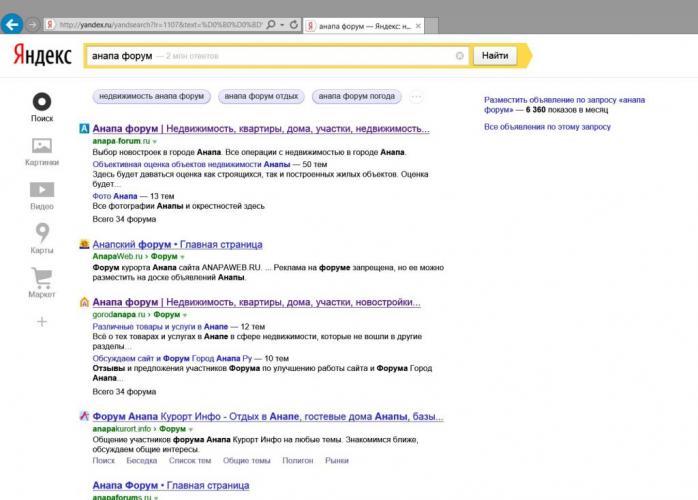Select the 'недвижимость анапа форум' suggestion

pyautogui.click(x=151, y=96)
